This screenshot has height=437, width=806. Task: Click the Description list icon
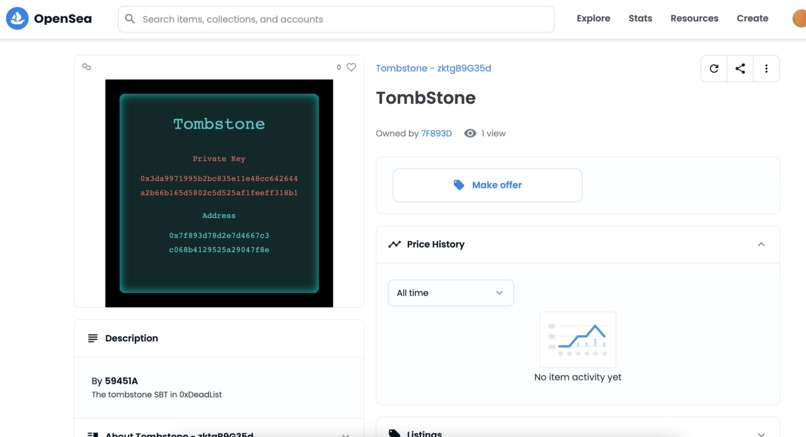93,338
